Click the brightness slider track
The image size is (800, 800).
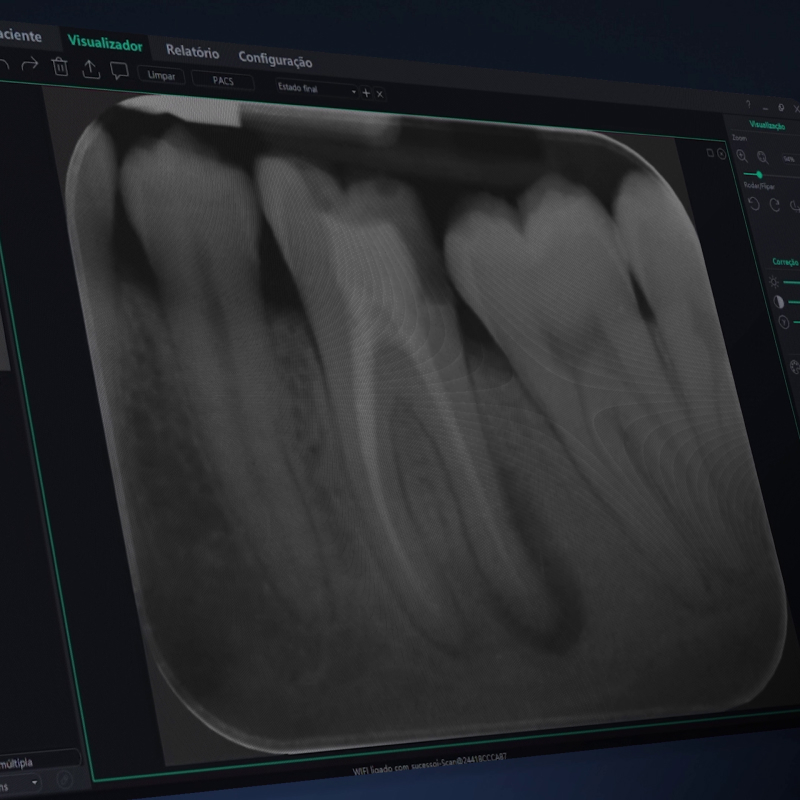[791, 282]
